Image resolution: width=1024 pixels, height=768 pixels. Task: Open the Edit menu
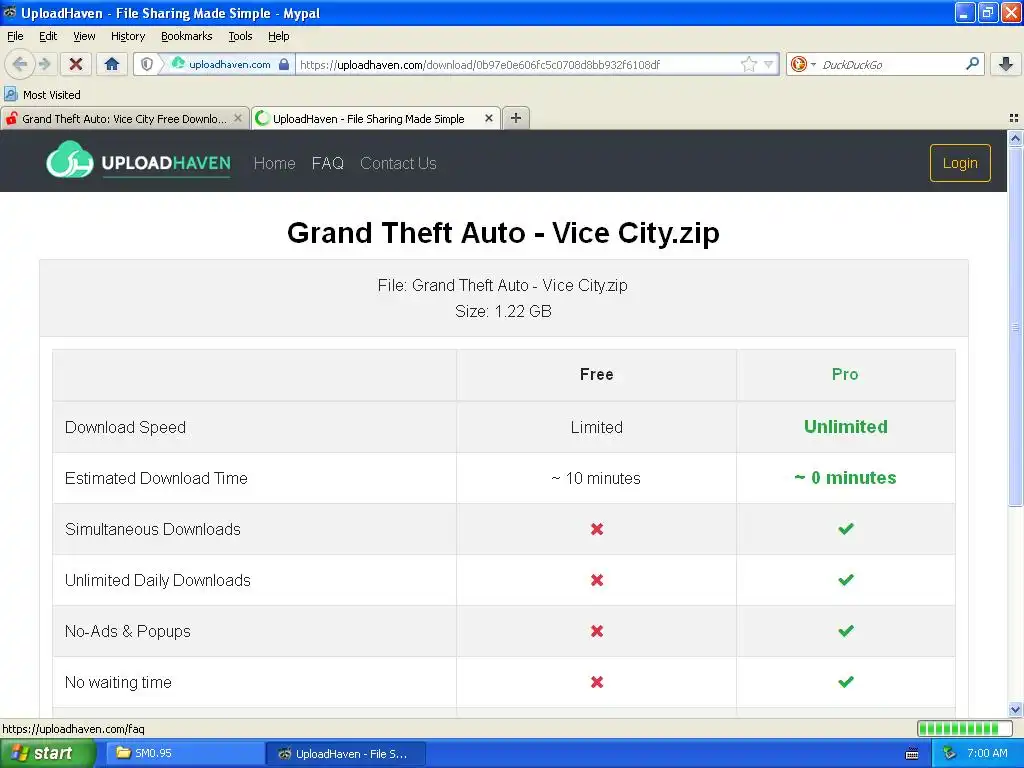(48, 36)
